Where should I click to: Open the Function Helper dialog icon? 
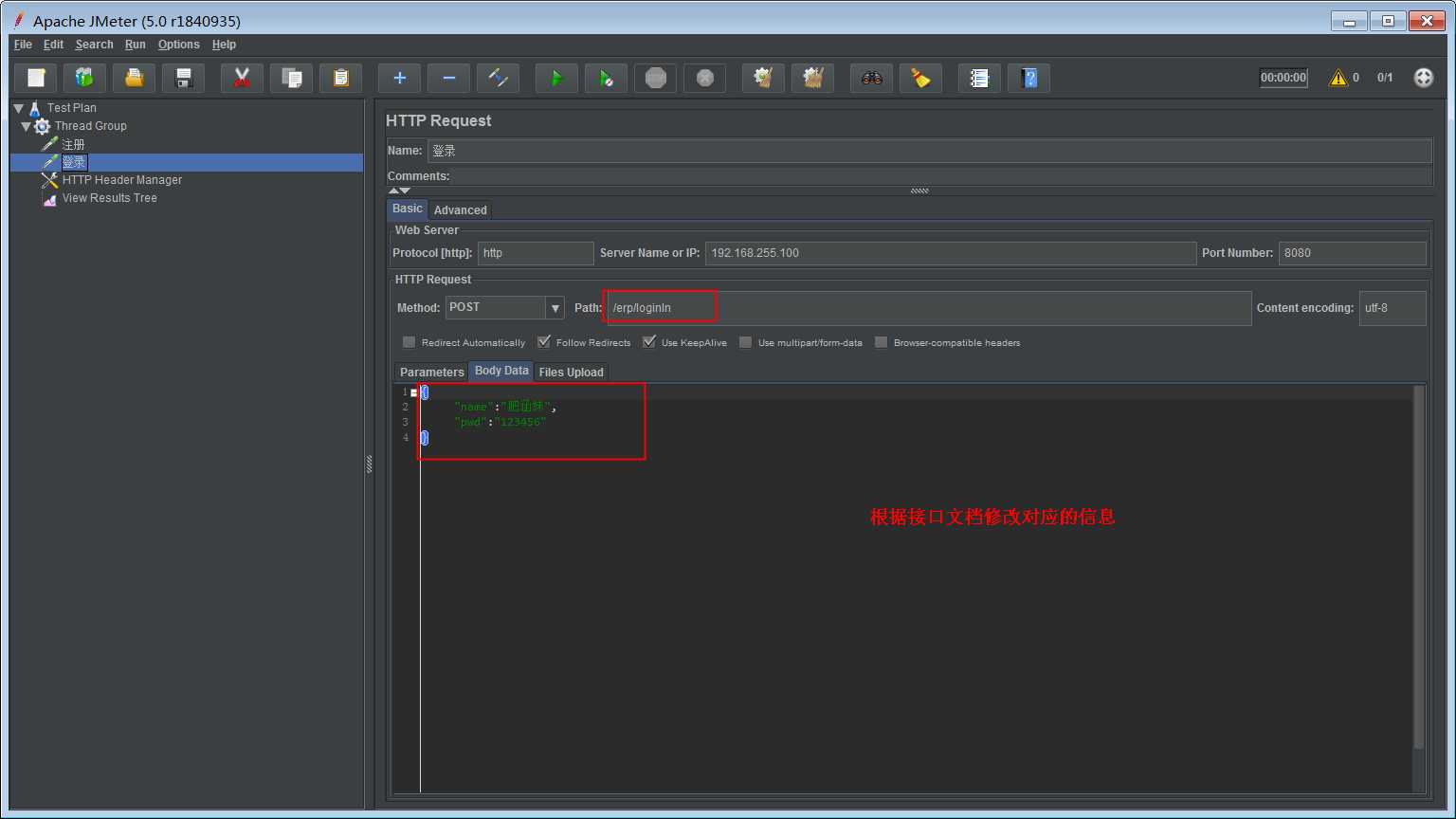980,78
